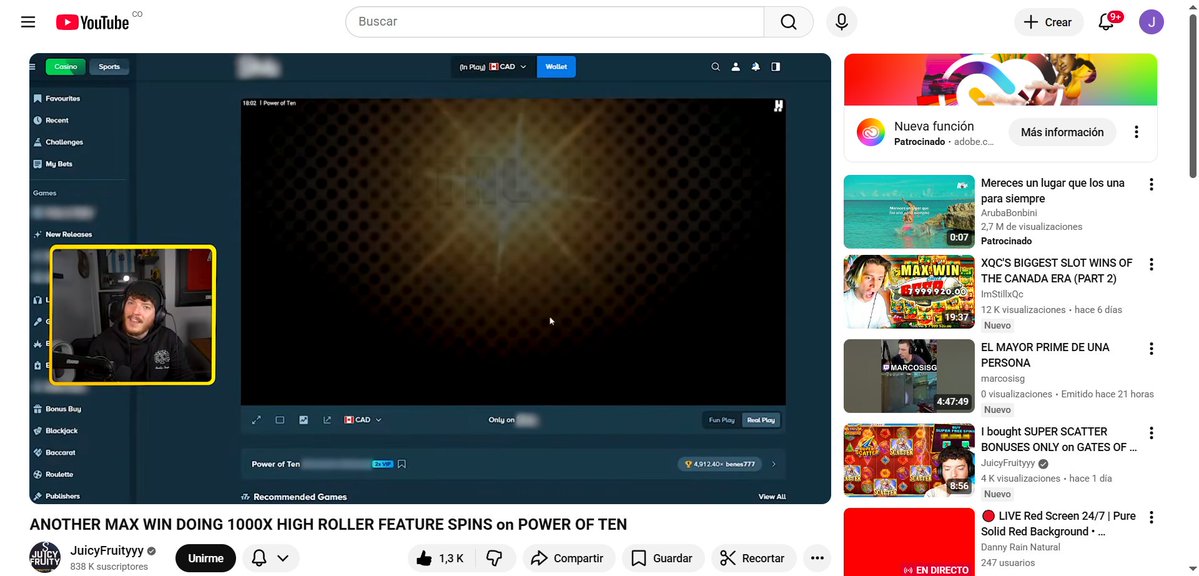Like the video with 1,3 K
The width and height of the screenshot is (1199, 576).
click(x=441, y=558)
